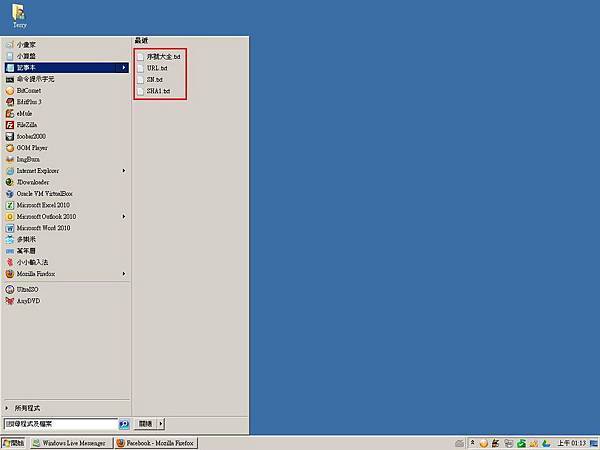Select the highlighted 記事本 entry

point(67,68)
